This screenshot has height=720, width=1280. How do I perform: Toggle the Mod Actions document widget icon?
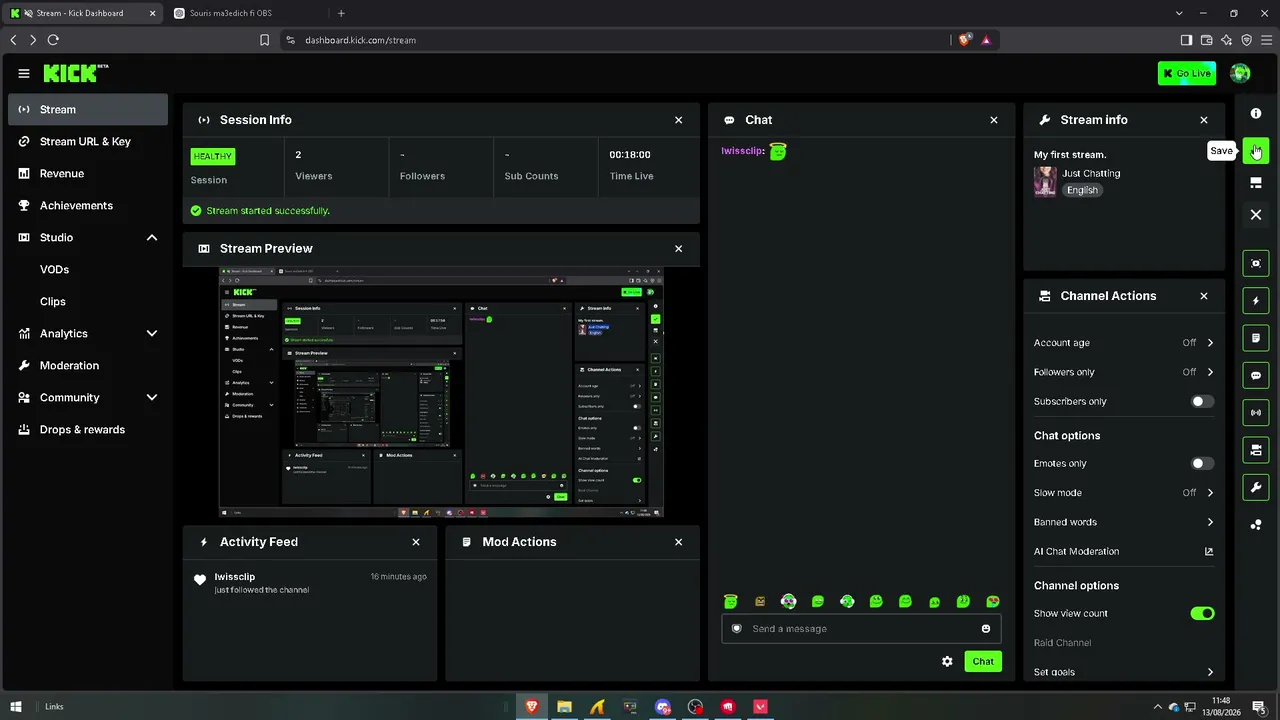[1256, 338]
